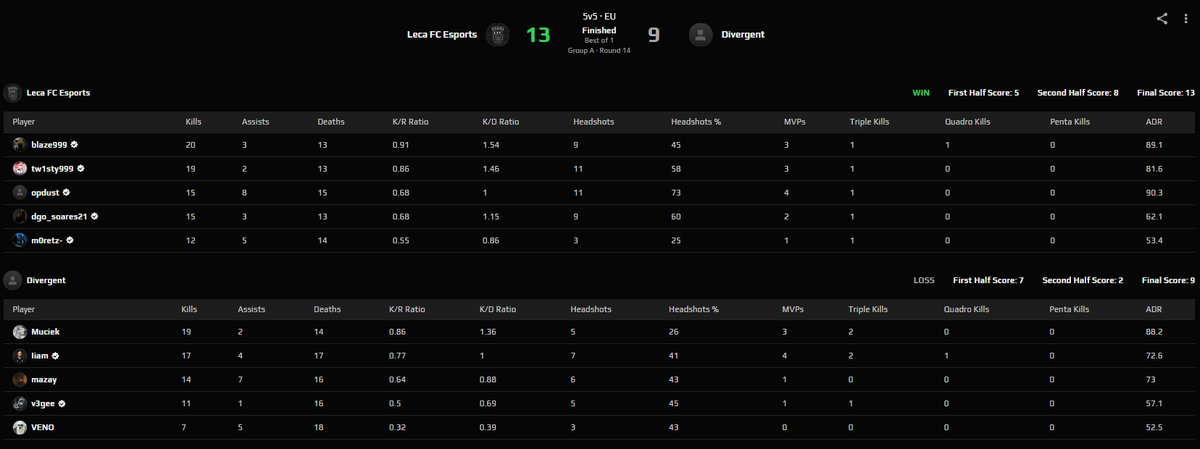Click verified badge next to tw1sty999
The image size is (1200, 449).
[79, 168]
